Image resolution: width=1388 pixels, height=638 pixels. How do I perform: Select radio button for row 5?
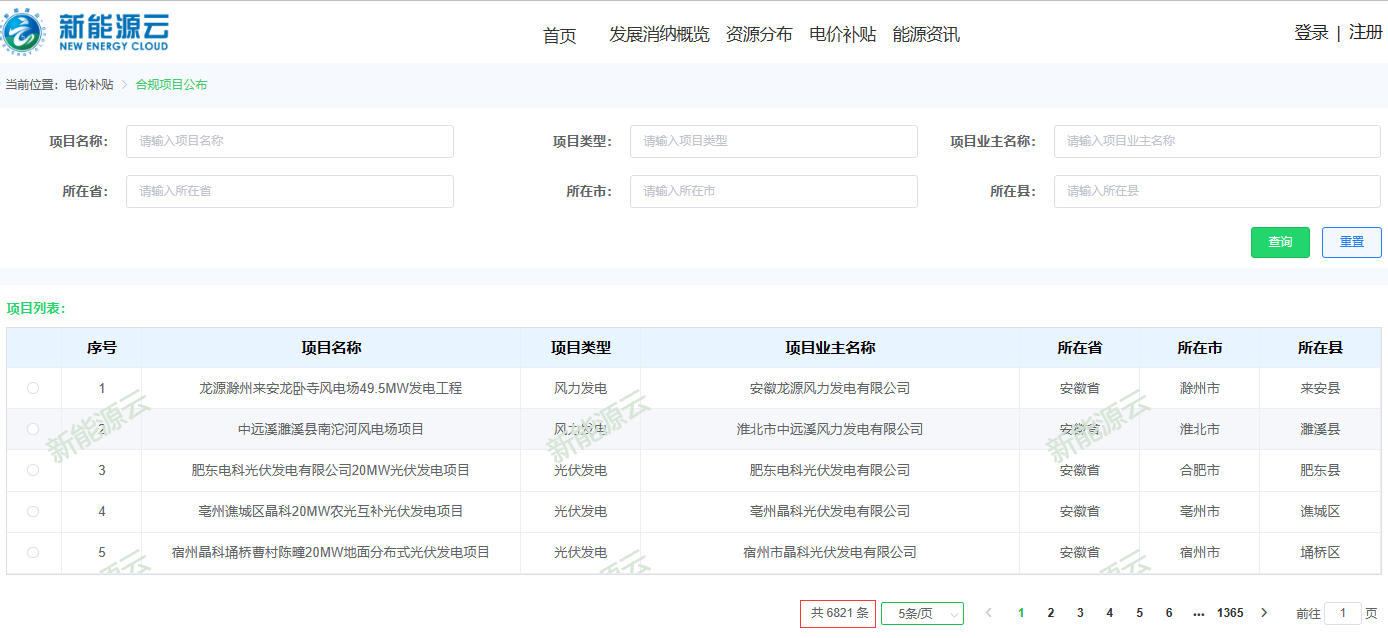coord(33,552)
